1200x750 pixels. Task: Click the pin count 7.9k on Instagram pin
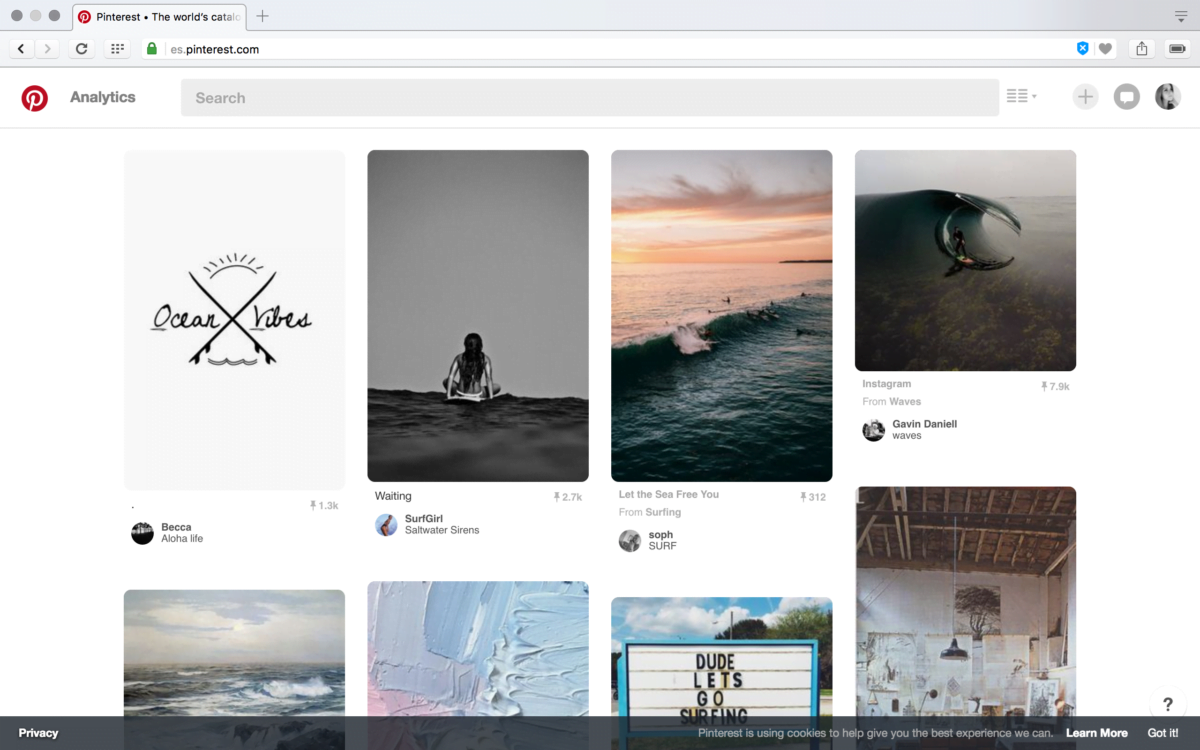point(1055,386)
